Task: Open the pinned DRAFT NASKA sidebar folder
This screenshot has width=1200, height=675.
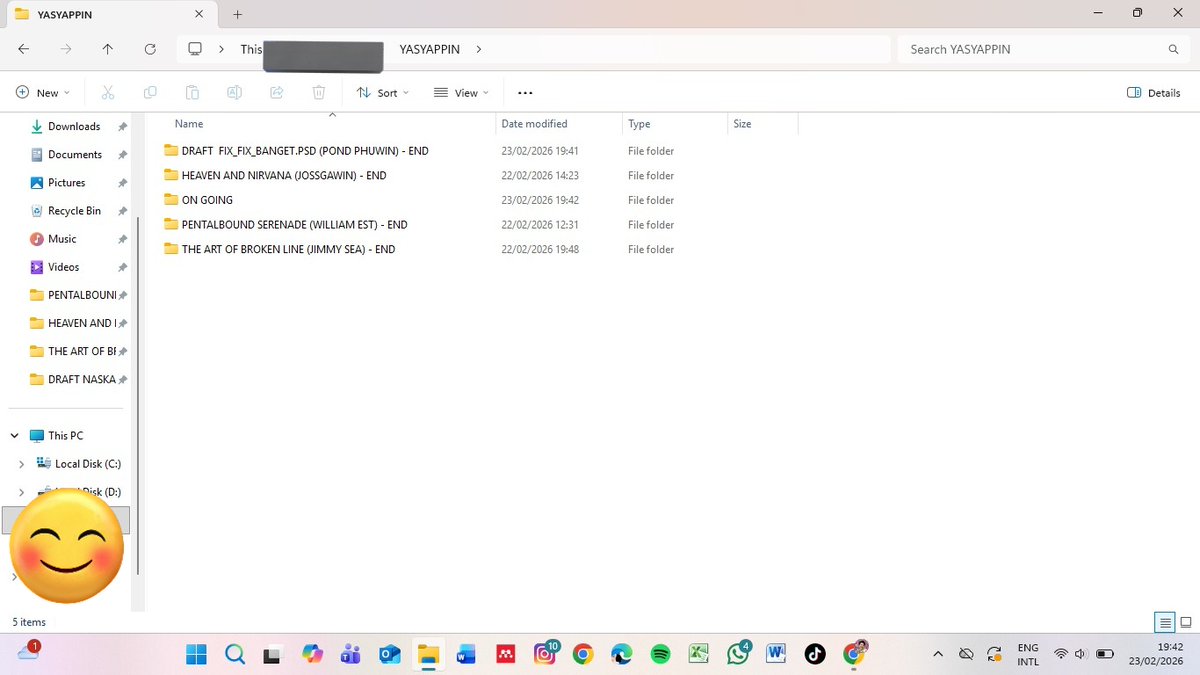Action: tap(74, 380)
